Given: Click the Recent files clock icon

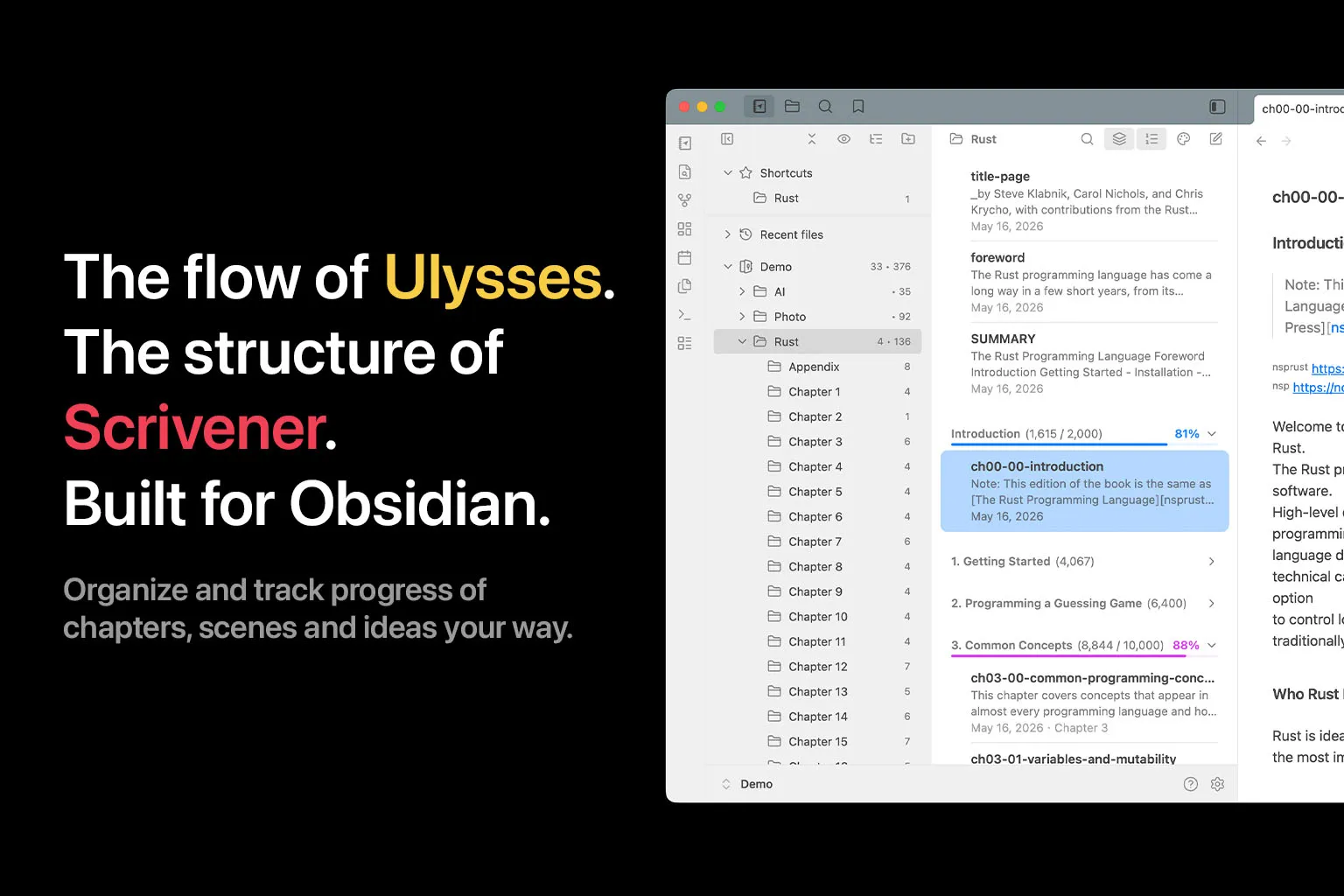Looking at the screenshot, I should pos(745,234).
